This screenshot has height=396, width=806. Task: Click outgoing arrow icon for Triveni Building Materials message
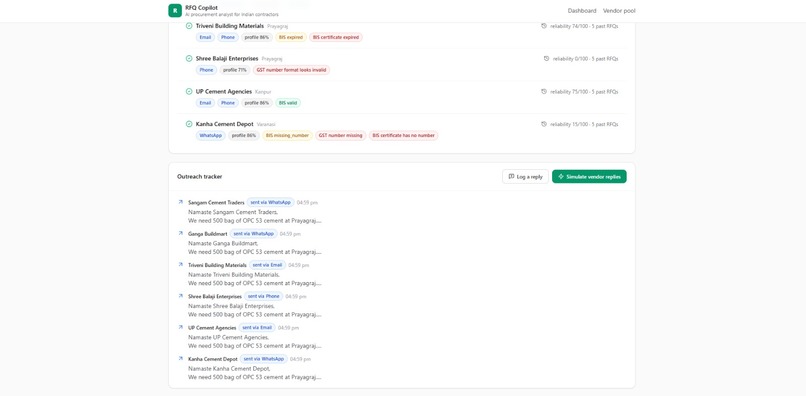(180, 264)
